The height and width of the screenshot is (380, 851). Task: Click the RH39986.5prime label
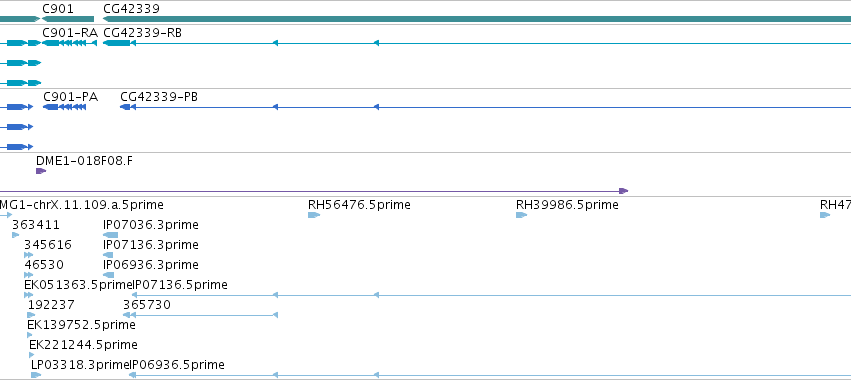tap(567, 205)
